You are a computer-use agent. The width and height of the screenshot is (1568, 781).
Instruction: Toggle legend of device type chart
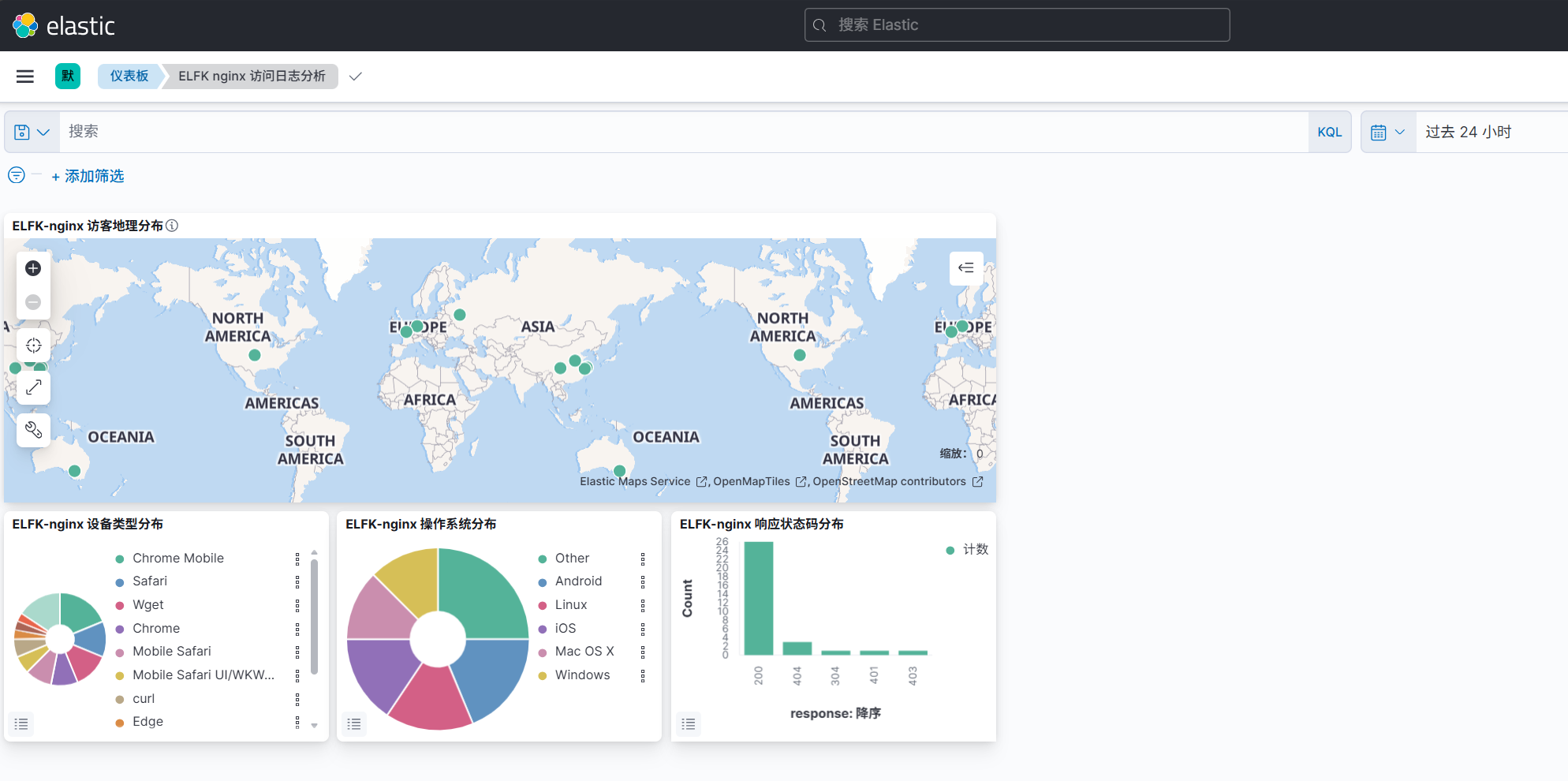pyautogui.click(x=21, y=724)
